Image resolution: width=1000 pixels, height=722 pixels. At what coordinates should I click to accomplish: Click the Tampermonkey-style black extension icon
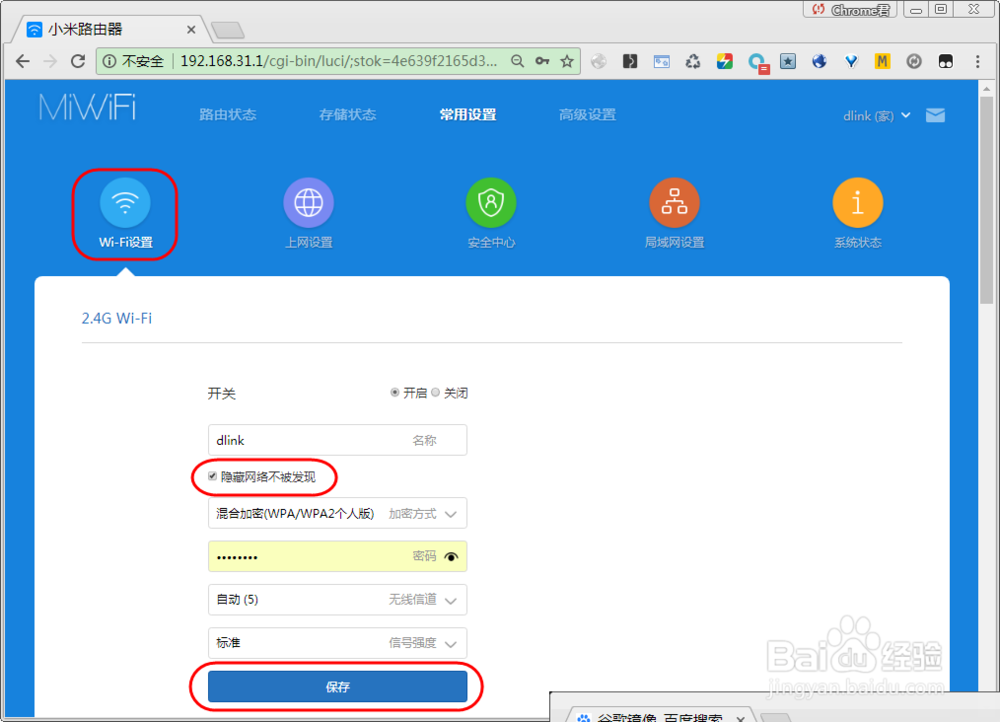coord(945,61)
